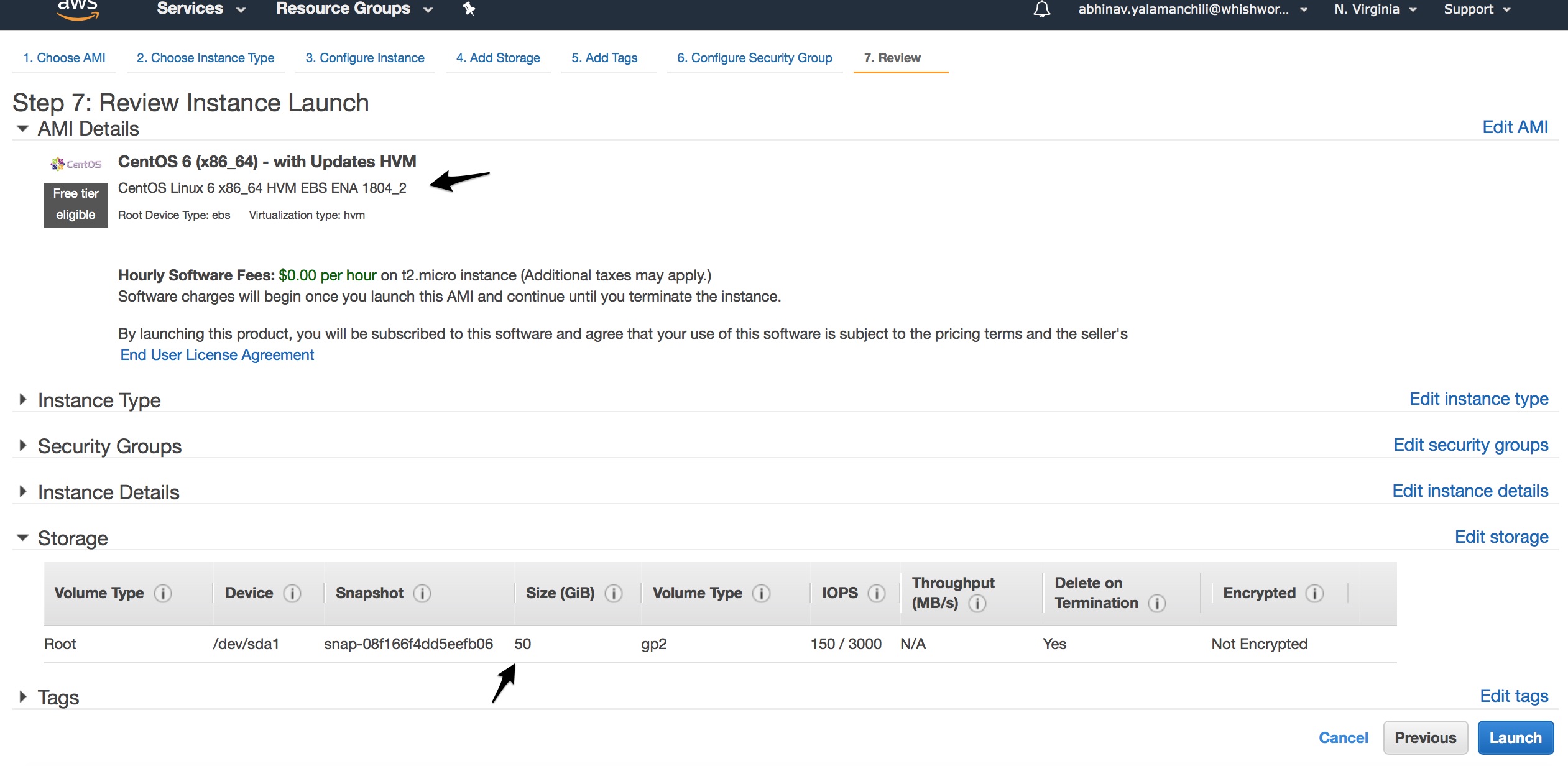Collapse the AMI Details section
This screenshot has width=1568, height=766.
tap(22, 129)
